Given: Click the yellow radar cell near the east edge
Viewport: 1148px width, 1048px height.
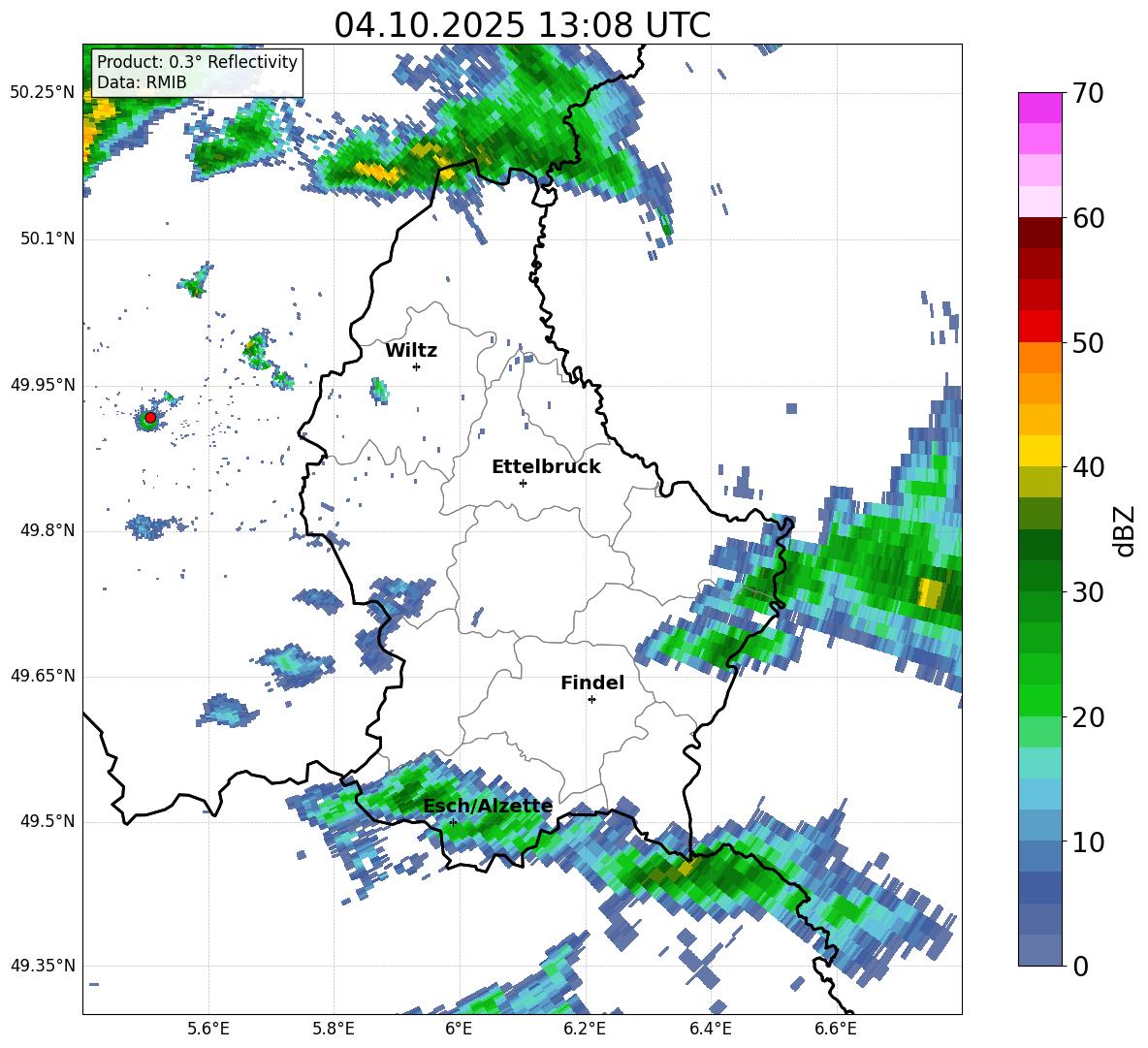Looking at the screenshot, I should pyautogui.click(x=930, y=592).
